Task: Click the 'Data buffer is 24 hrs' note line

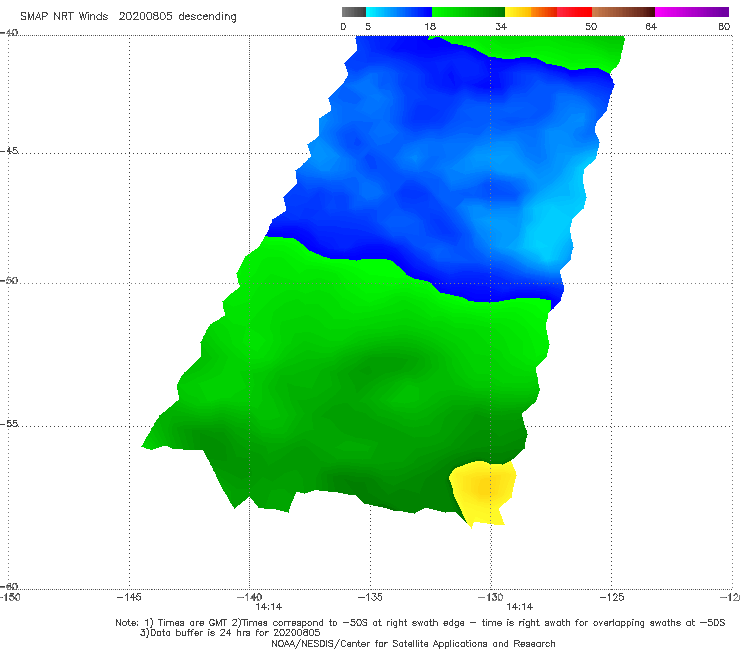Action: 230,633
